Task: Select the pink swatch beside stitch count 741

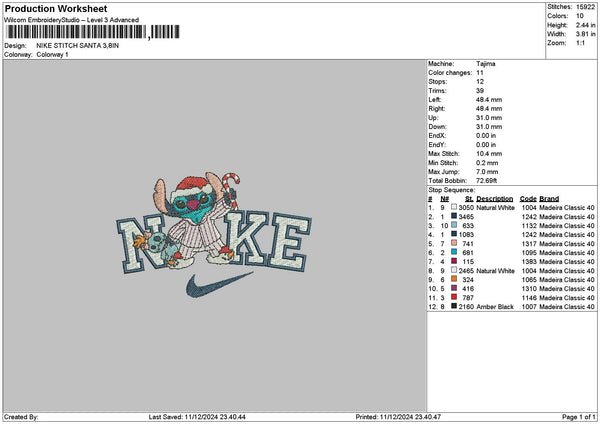Action: (x=454, y=243)
